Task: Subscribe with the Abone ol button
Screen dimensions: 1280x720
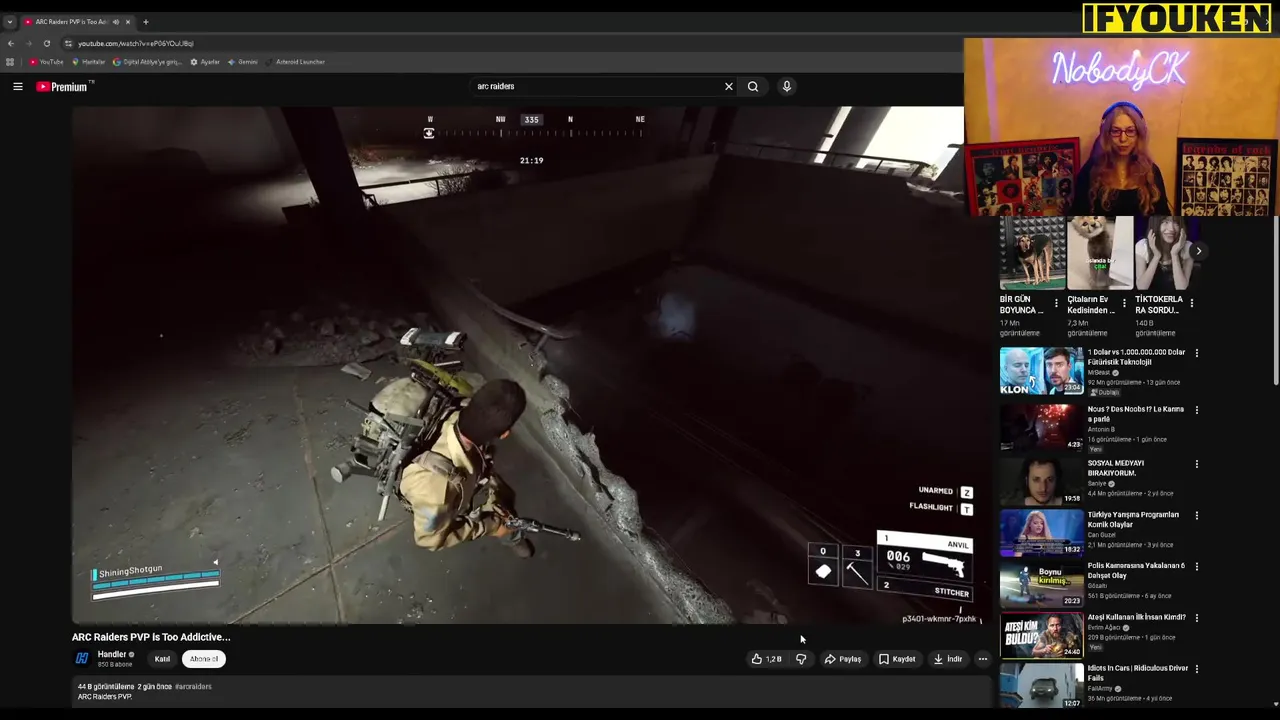Action: pyautogui.click(x=204, y=659)
